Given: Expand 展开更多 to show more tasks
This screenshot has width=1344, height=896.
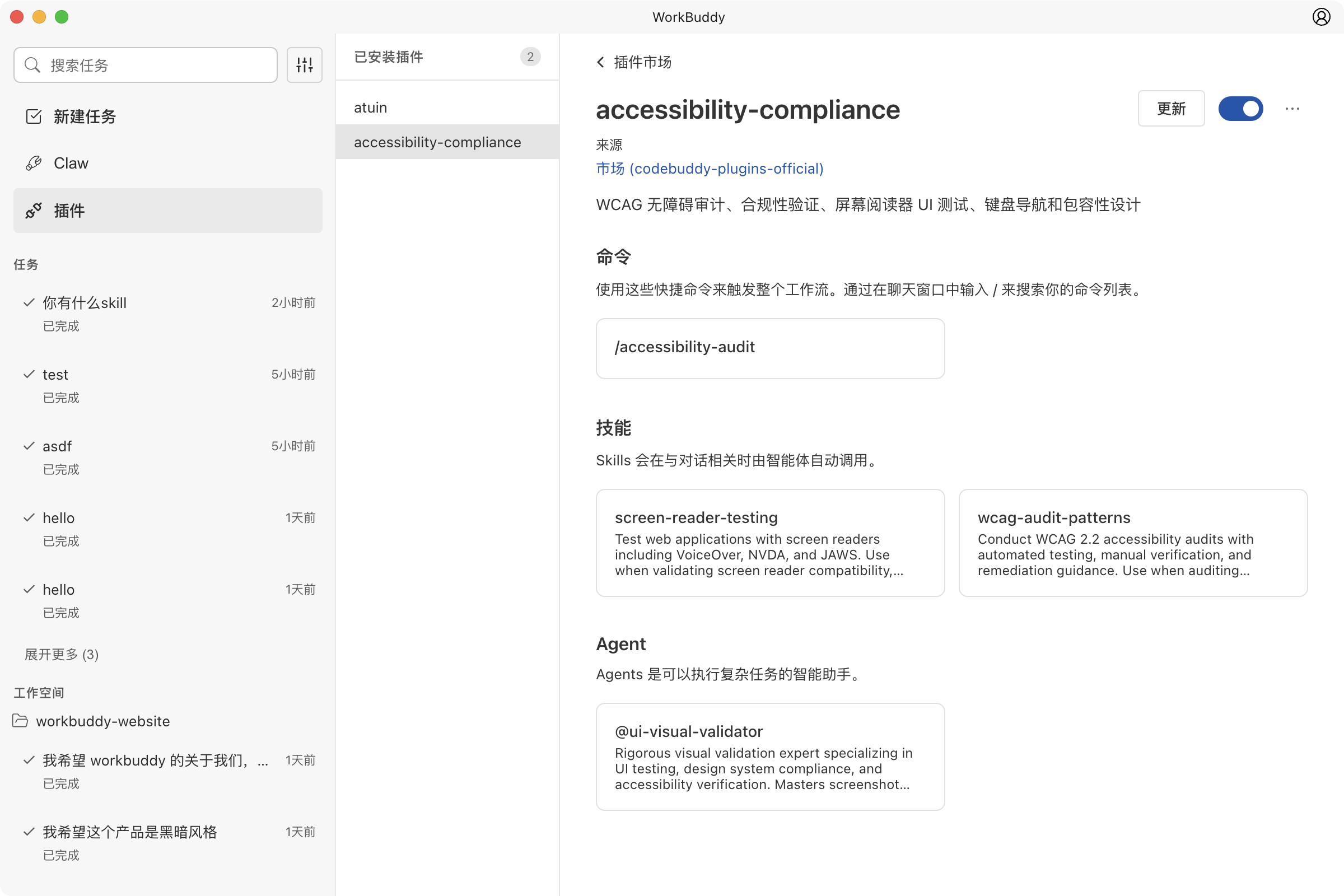Looking at the screenshot, I should point(60,654).
